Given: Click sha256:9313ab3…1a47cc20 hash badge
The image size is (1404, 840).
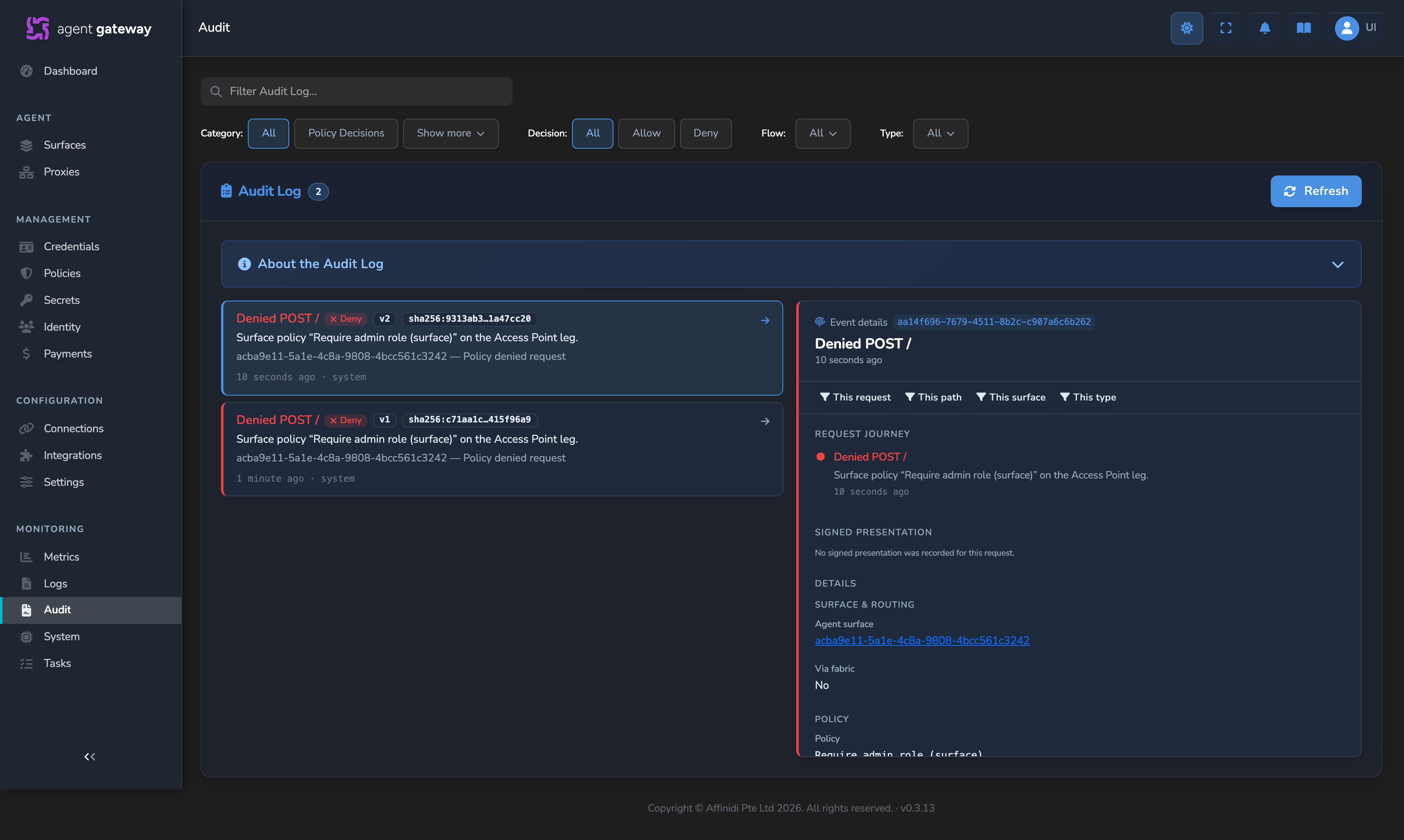Looking at the screenshot, I should click(469, 319).
